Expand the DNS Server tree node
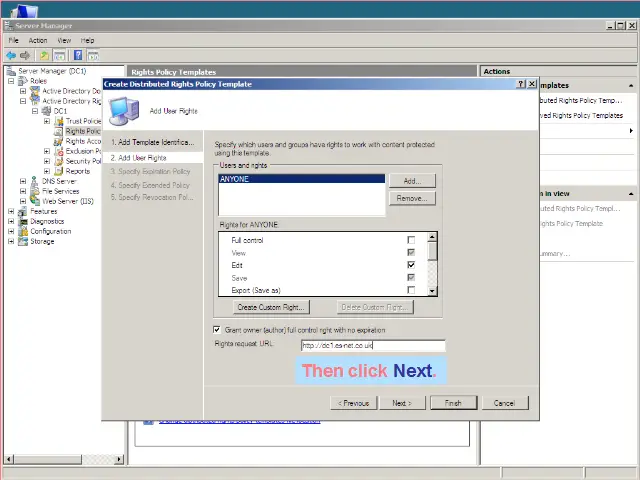The image size is (640, 480). 23,181
